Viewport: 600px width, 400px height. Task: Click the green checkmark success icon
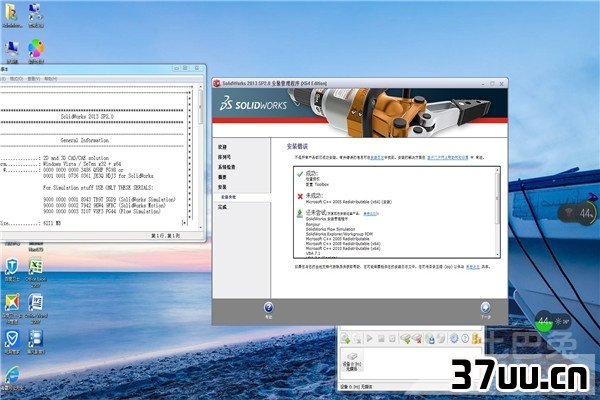point(300,174)
